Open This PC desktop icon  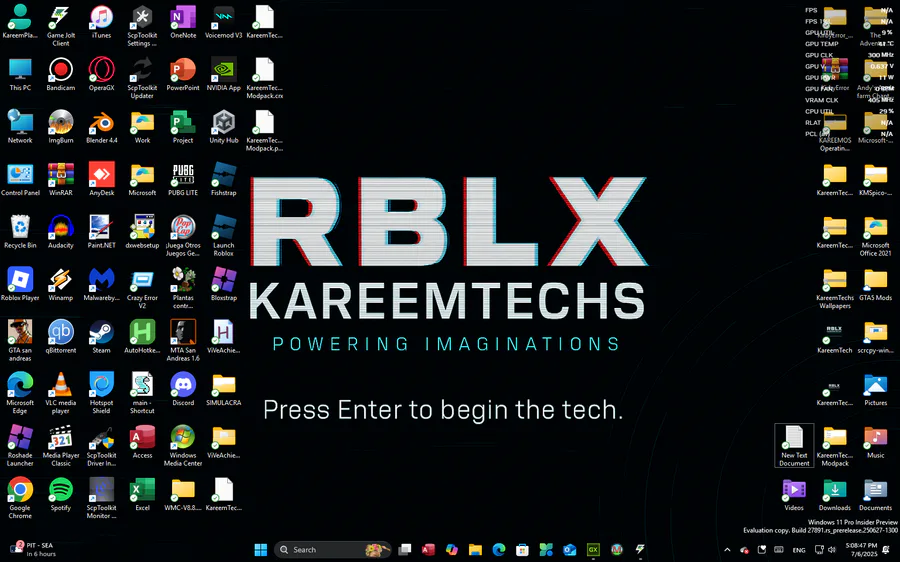20,75
